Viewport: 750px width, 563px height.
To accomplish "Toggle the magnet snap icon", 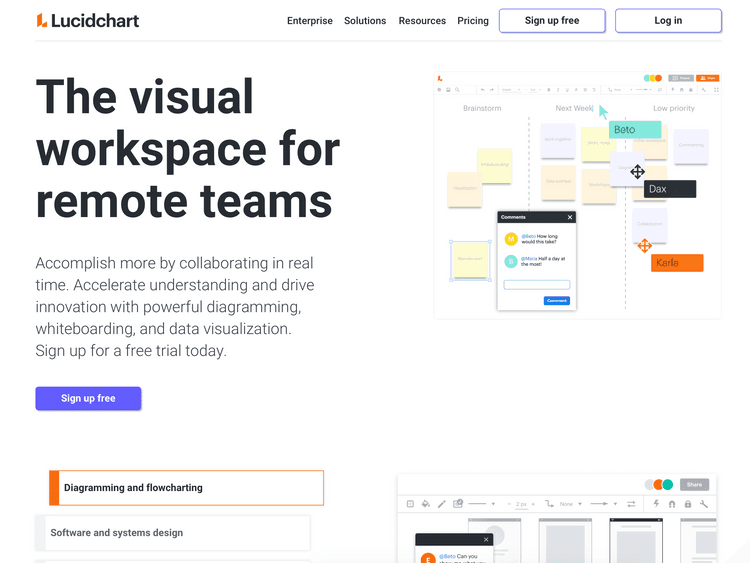I will (672, 504).
